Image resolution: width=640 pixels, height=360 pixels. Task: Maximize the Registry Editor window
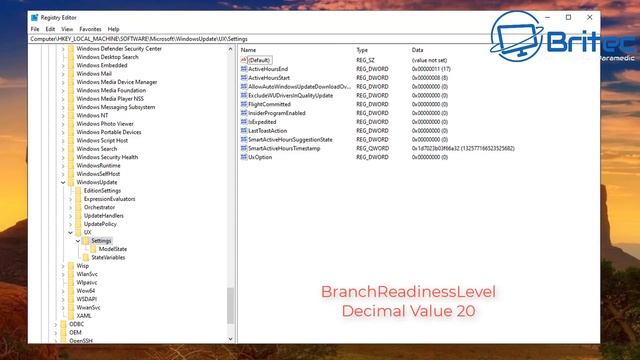568,17
